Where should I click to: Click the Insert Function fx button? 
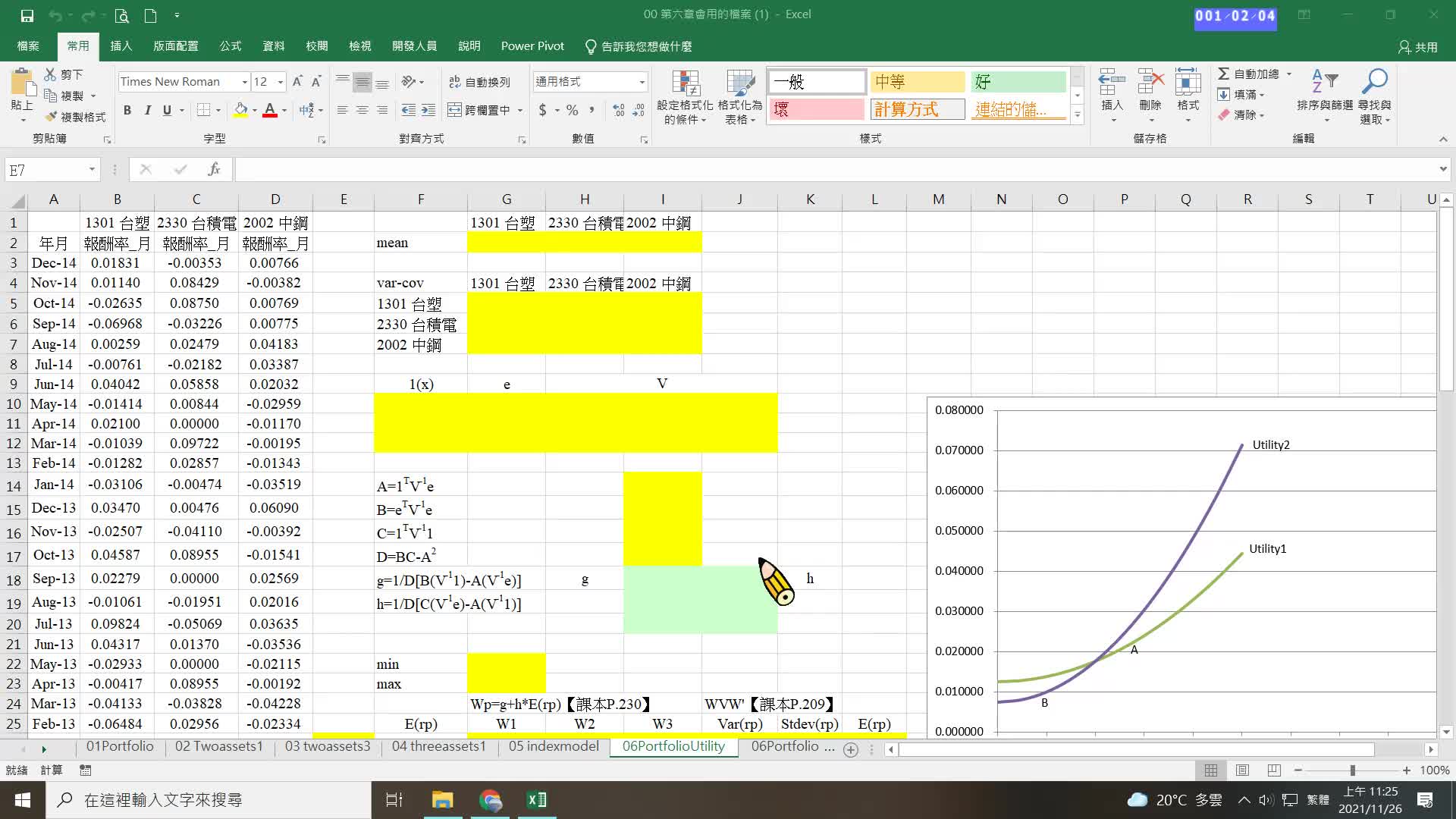[214, 169]
